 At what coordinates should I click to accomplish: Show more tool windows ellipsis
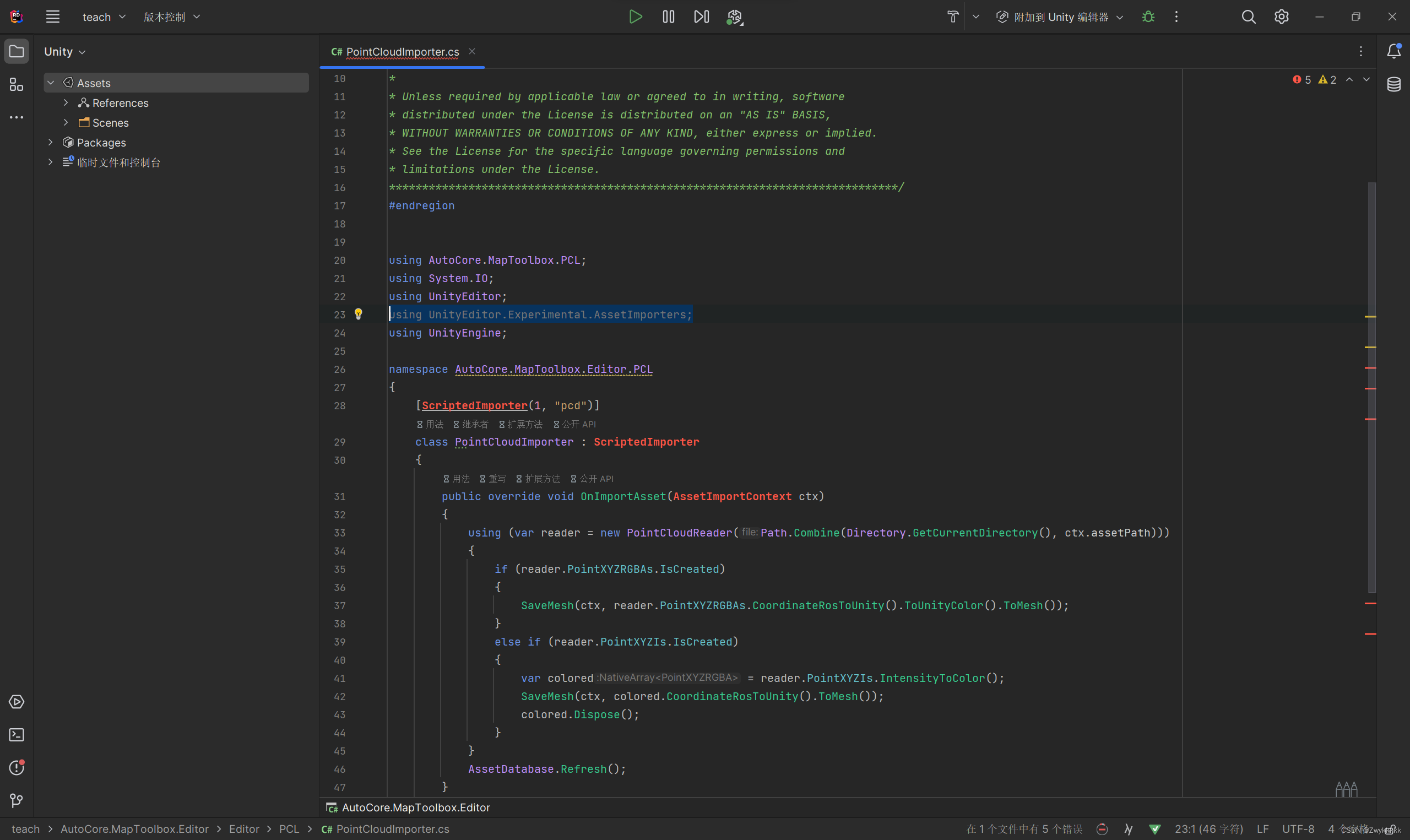(17, 117)
